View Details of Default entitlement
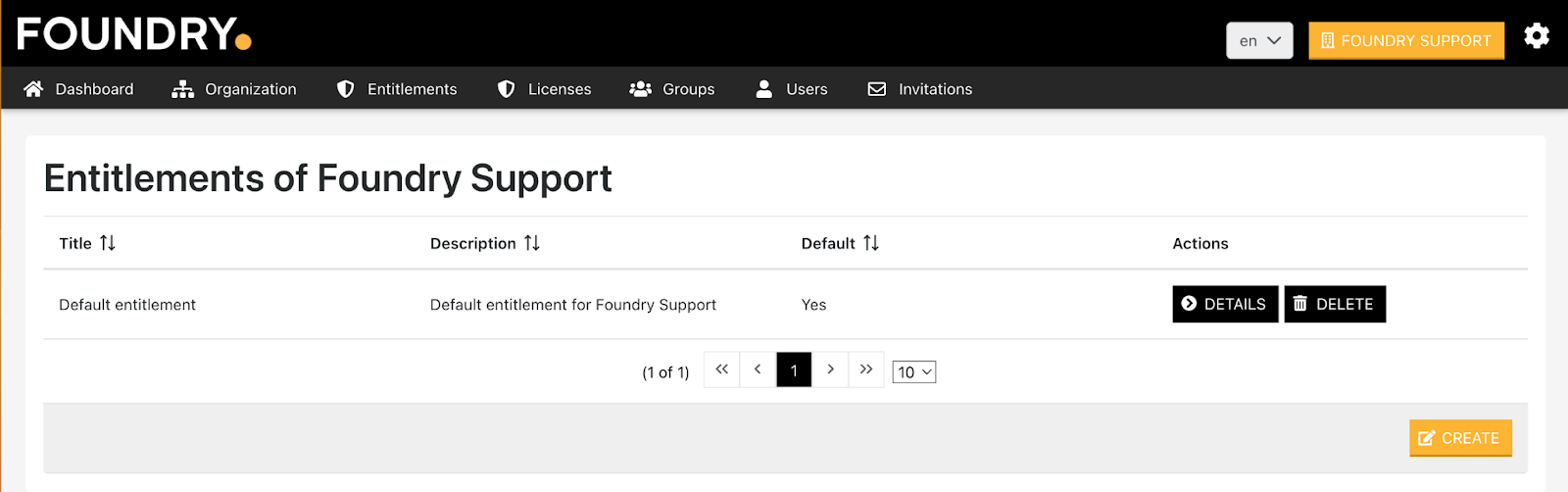The width and height of the screenshot is (1568, 492). tap(1225, 304)
